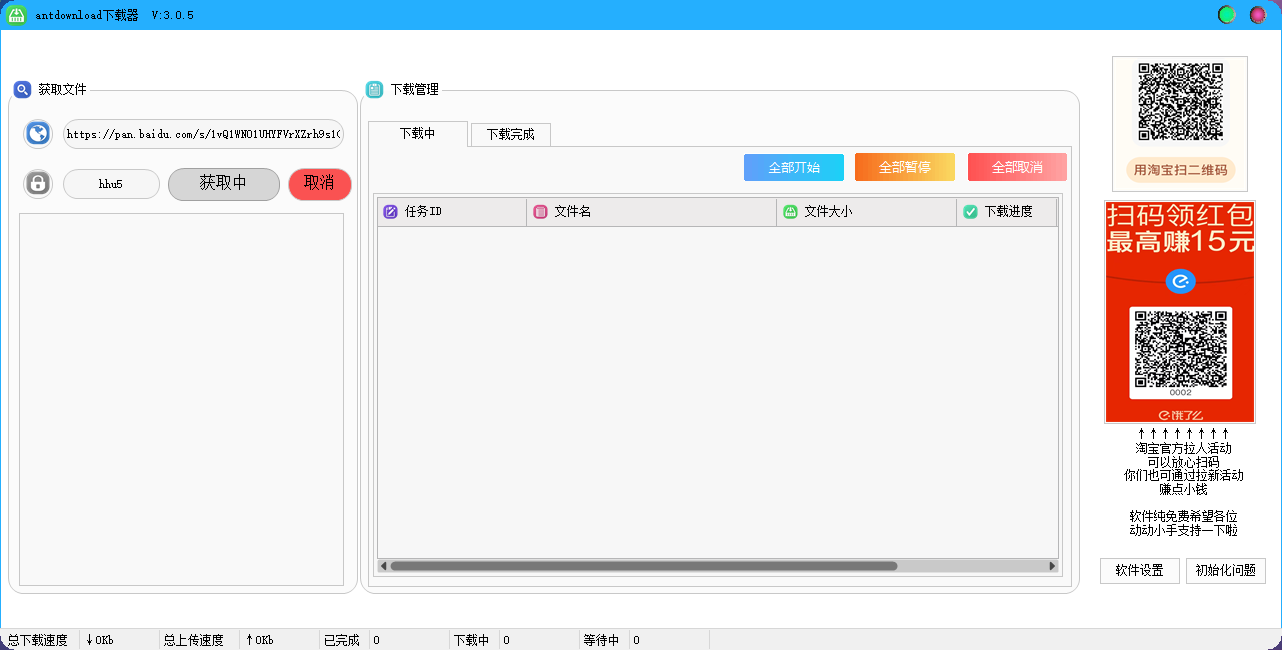Screen dimensions: 1282x650
Task: Click the lock icon beside the extraction code
Action: pos(37,183)
